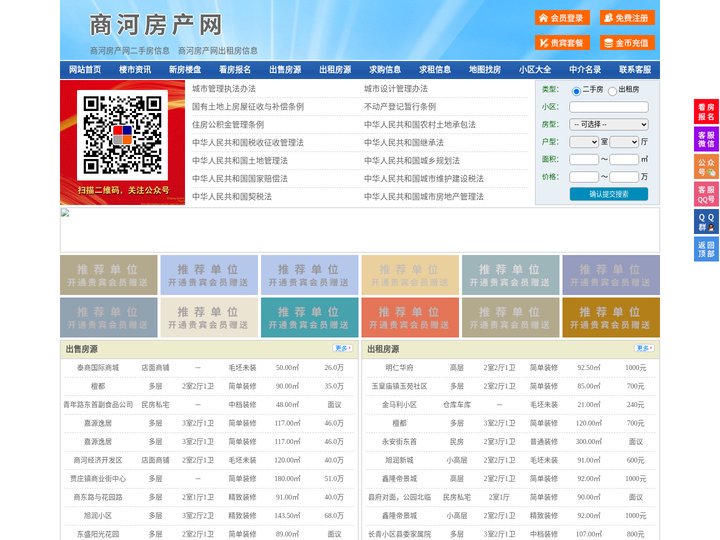Viewport: 720px width, 540px height.
Task: Open the 出售房源 navigation tab
Action: 285,69
